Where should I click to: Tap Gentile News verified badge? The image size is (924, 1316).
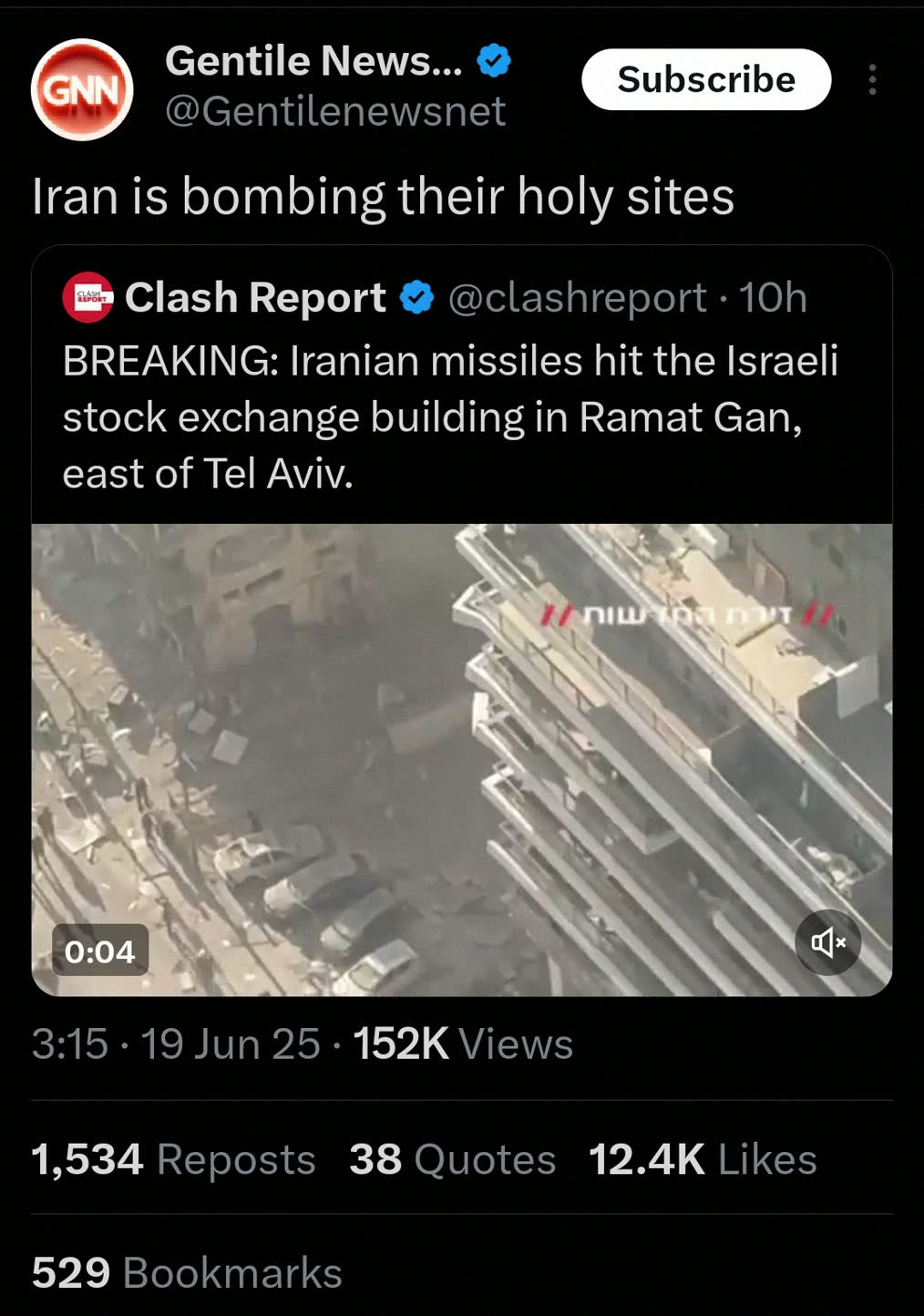coord(494,61)
